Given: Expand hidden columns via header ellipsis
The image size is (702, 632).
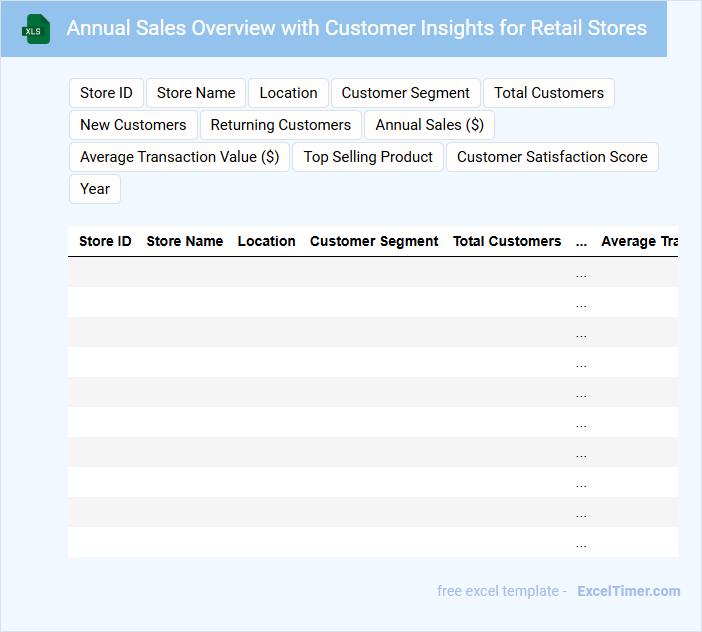Looking at the screenshot, I should click(x=581, y=241).
